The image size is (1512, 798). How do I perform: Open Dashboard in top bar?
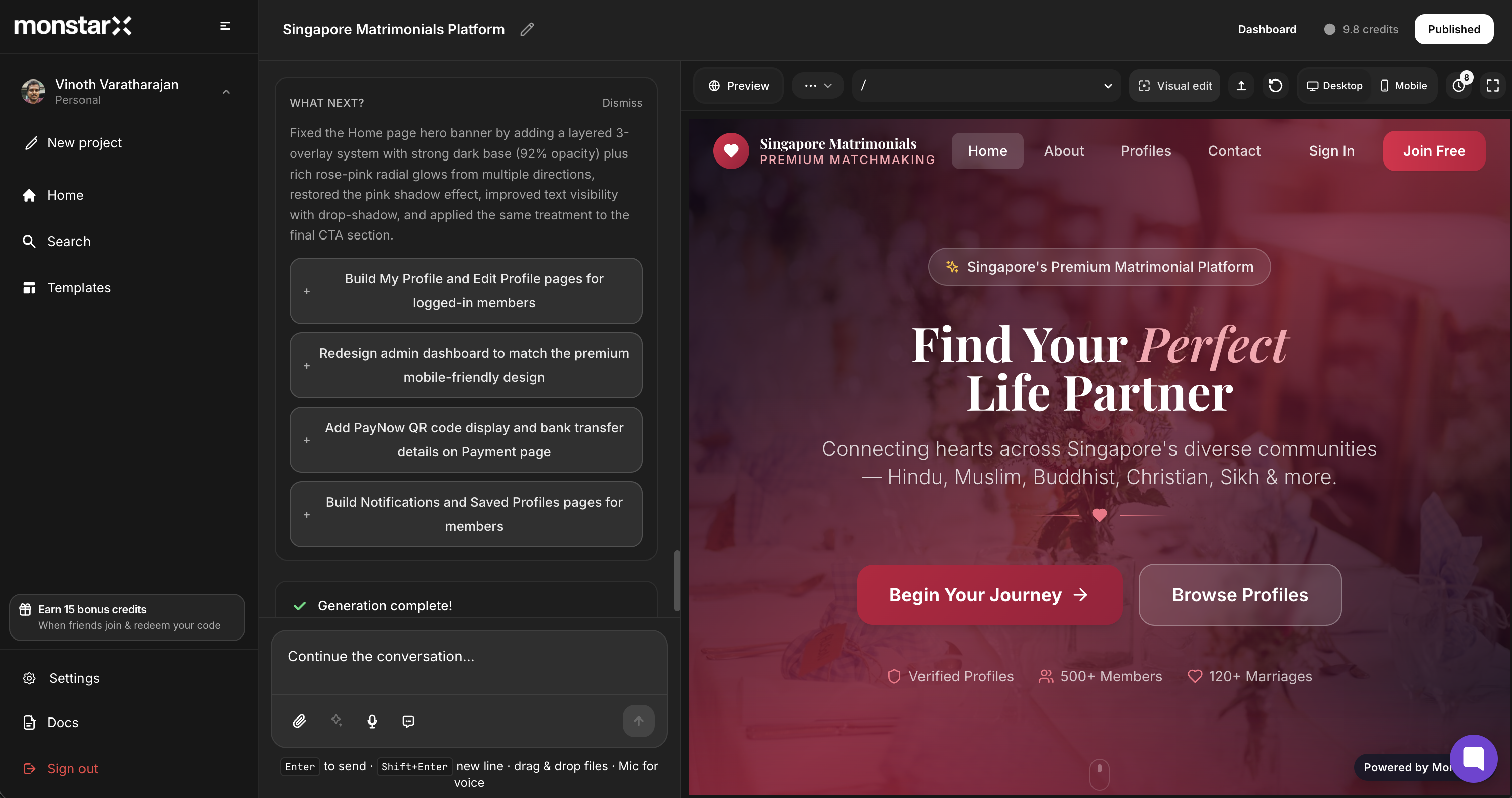pos(1267,29)
